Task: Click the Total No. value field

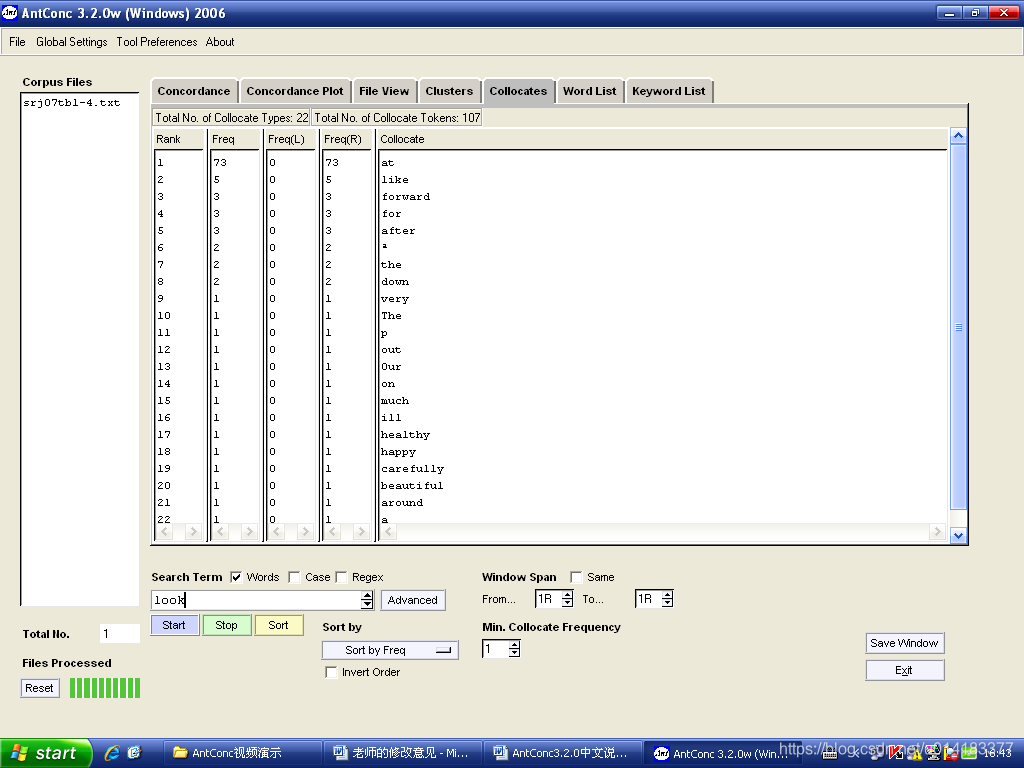Action: point(120,633)
